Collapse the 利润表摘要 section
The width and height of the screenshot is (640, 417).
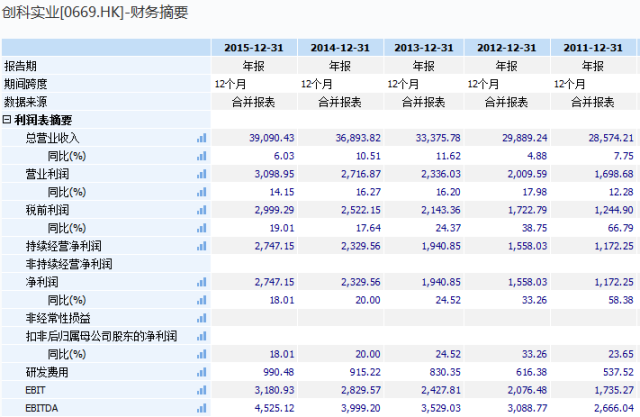pyautogui.click(x=7, y=120)
